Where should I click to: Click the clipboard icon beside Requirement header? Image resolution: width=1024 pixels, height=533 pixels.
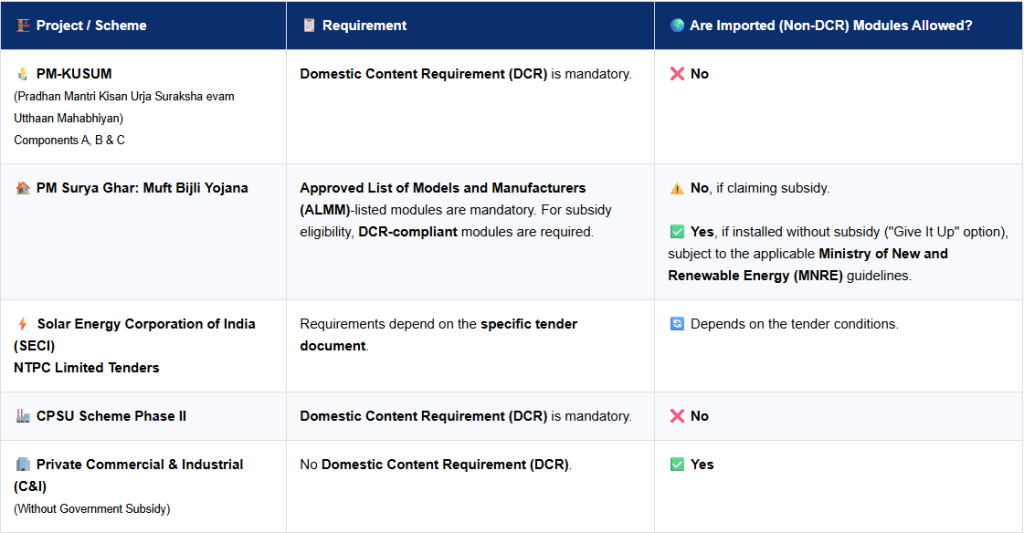click(309, 25)
